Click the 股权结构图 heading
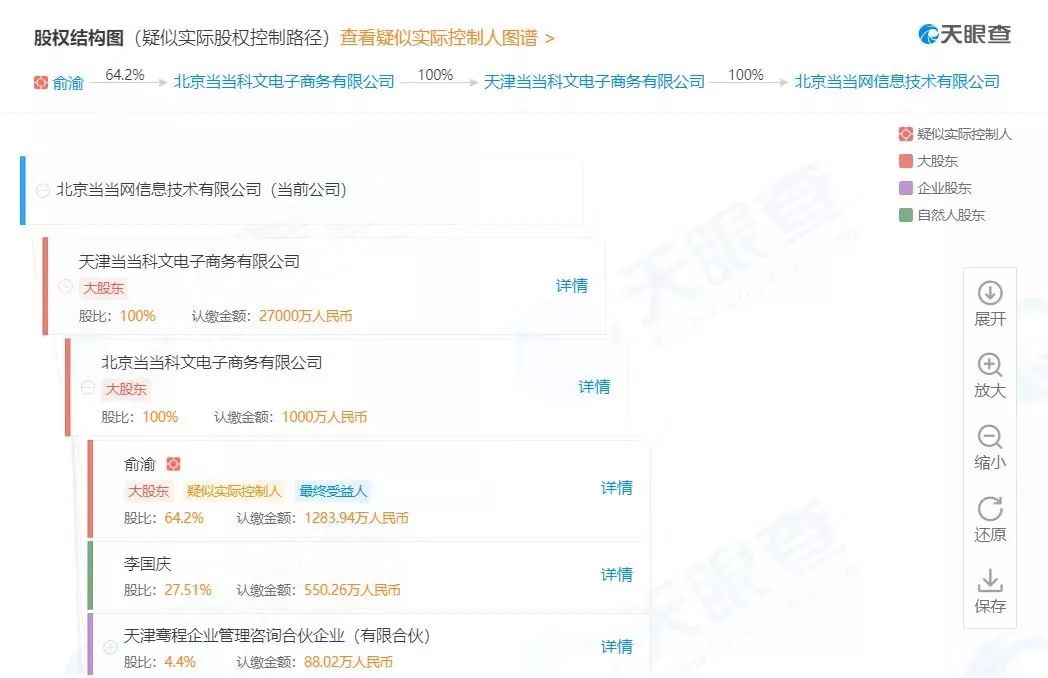Viewport: 1048px width, 678px height. 79,38
